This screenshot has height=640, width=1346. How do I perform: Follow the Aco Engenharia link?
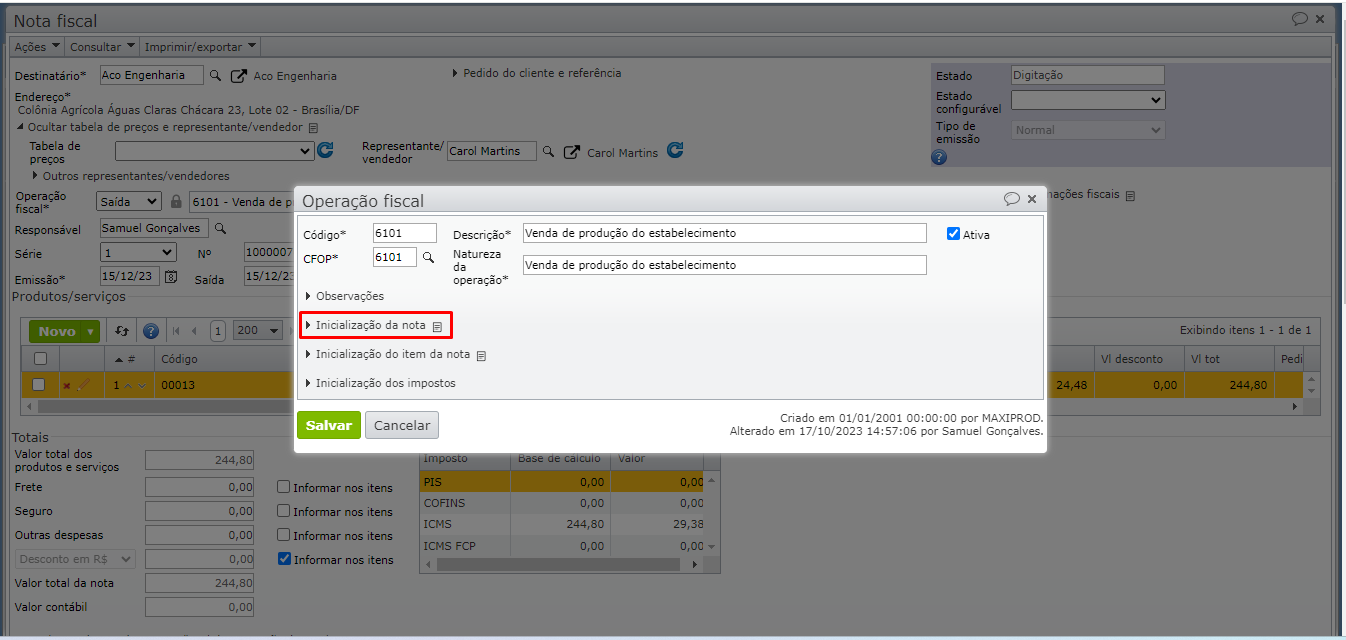pos(295,76)
